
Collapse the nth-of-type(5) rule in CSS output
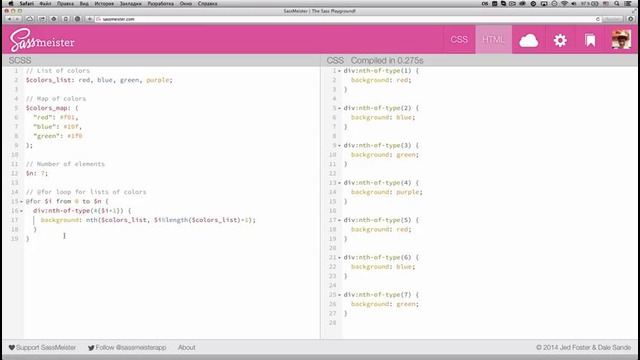tap(339, 220)
